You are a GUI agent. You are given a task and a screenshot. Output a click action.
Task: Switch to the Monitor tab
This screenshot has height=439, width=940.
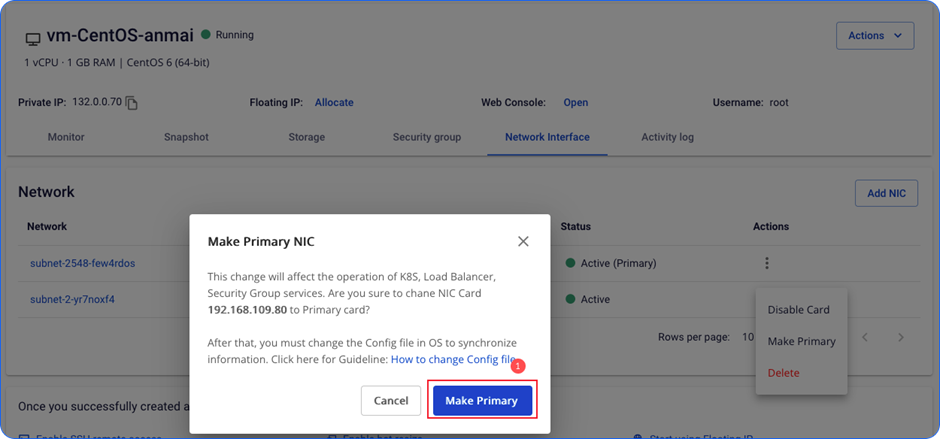click(x=66, y=137)
